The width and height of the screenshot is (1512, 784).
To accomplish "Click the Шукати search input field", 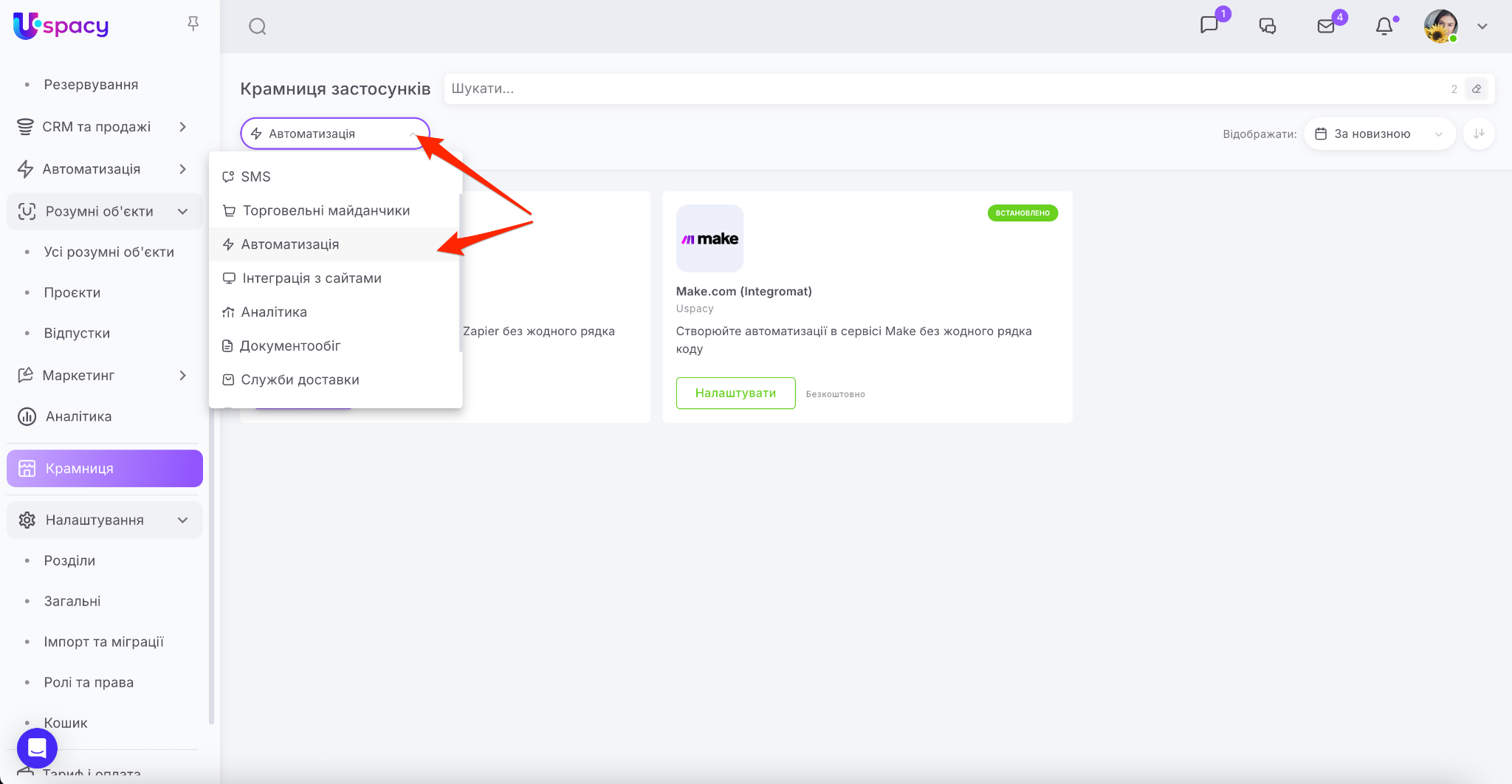I will (945, 89).
